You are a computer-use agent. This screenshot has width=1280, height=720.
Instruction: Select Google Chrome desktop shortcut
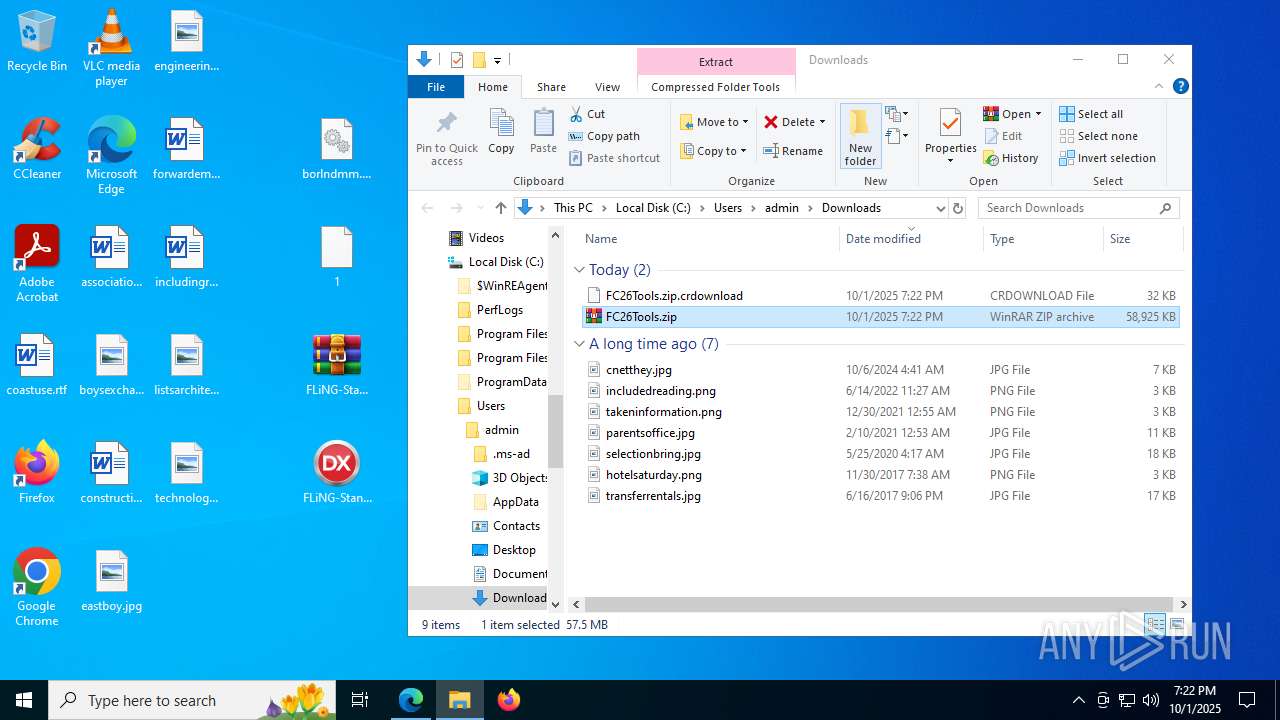coord(37,587)
